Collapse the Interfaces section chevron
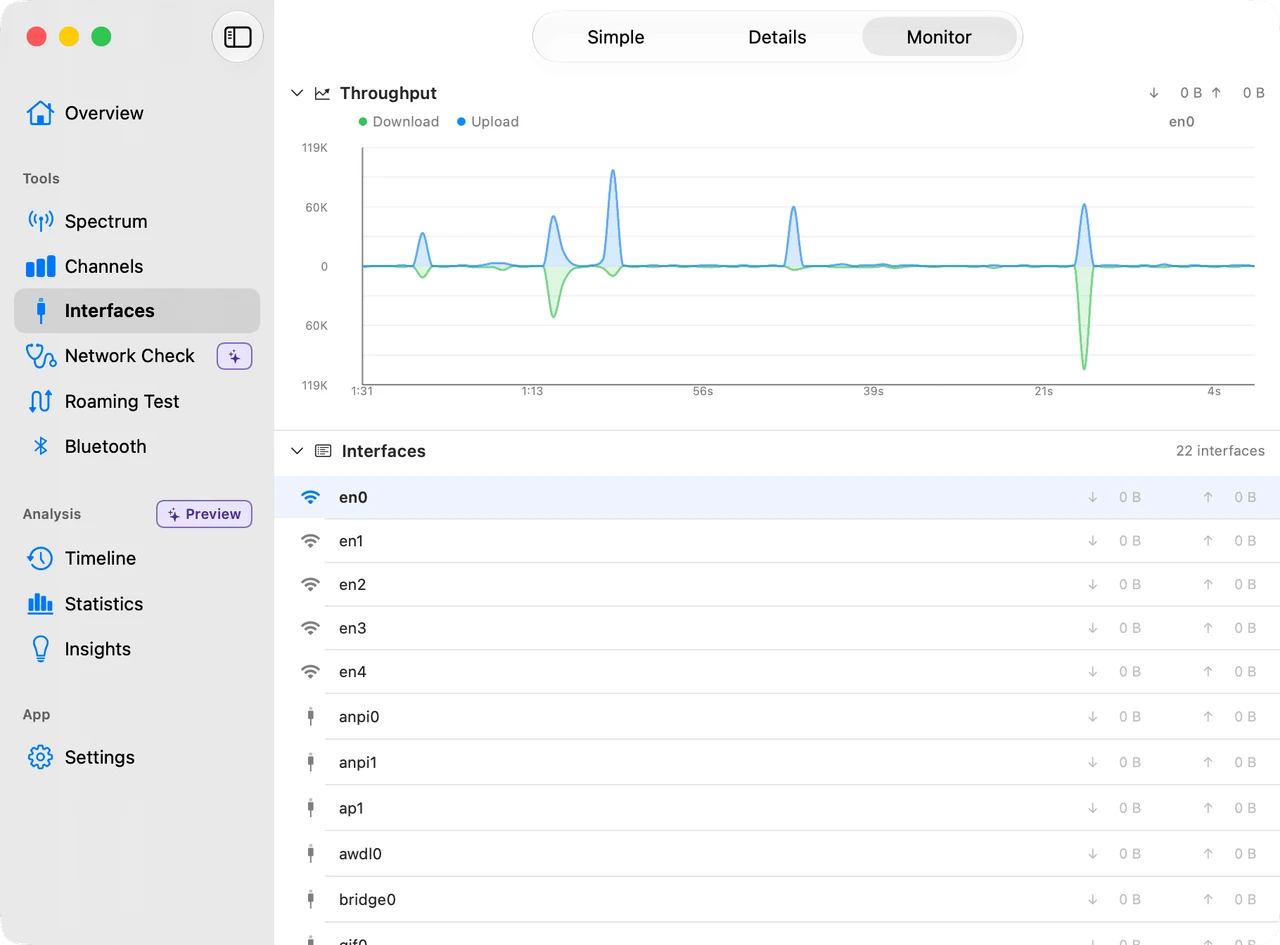The image size is (1280, 945). 296,451
